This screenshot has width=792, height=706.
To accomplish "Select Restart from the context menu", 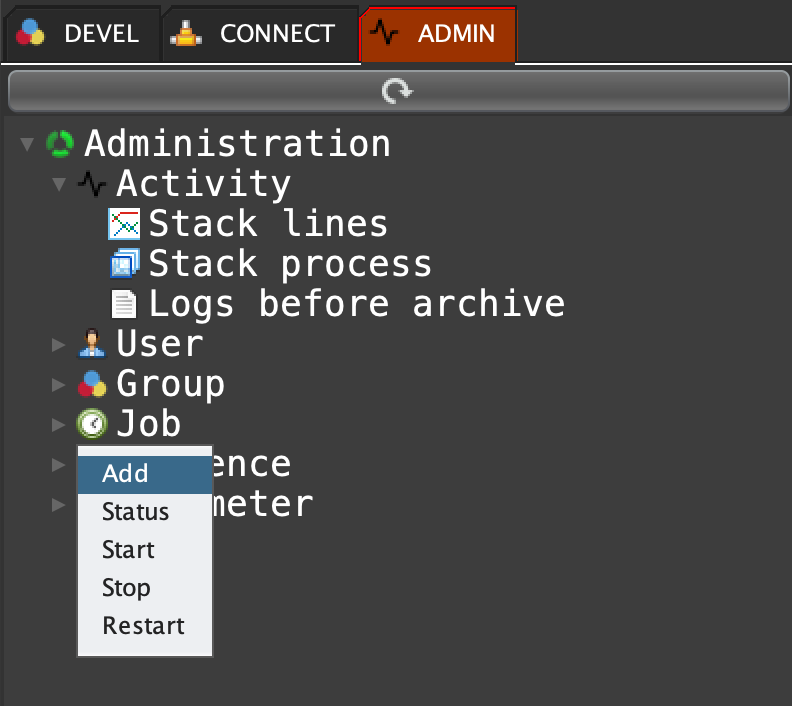I will click(x=144, y=626).
